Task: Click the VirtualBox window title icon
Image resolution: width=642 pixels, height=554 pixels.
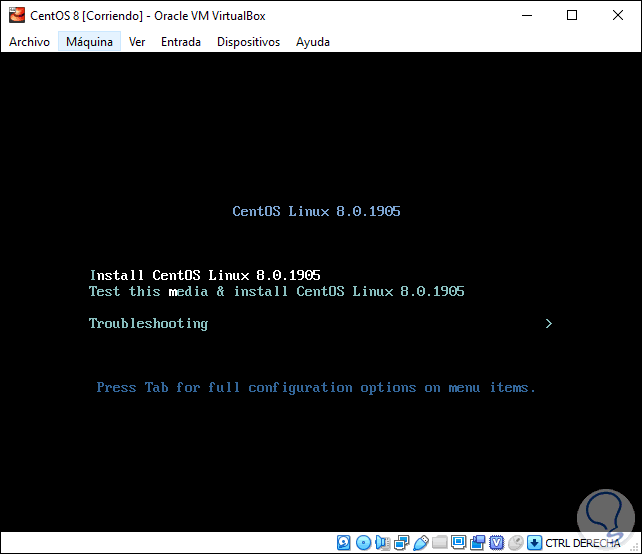Action: click(17, 15)
